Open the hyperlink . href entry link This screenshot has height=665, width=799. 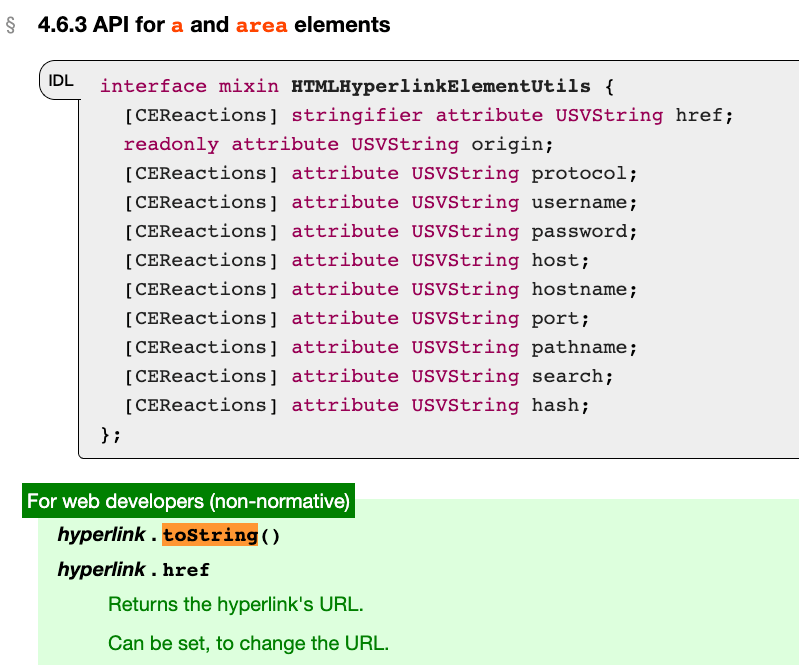pos(186,570)
